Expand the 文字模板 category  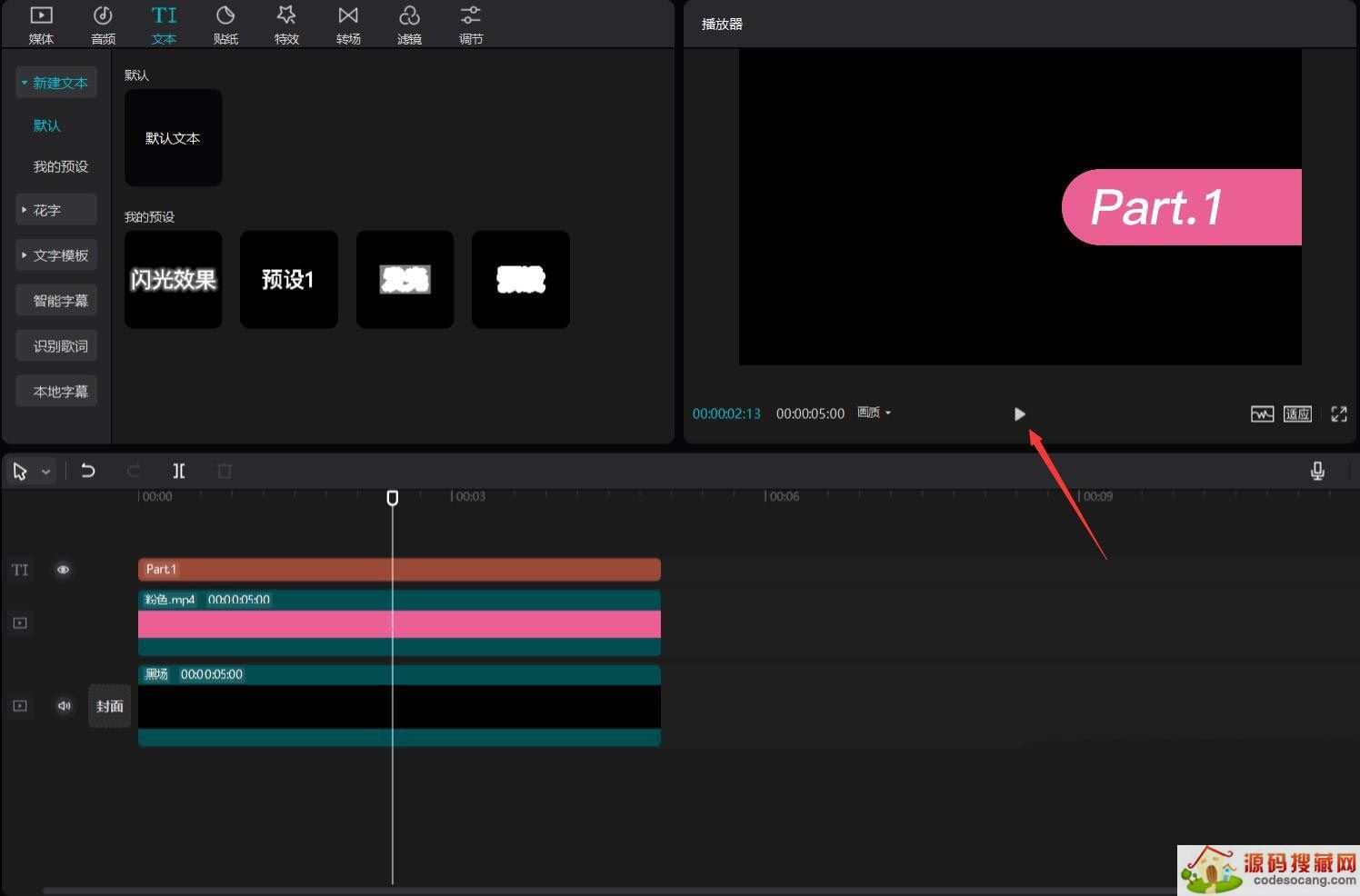pos(56,255)
